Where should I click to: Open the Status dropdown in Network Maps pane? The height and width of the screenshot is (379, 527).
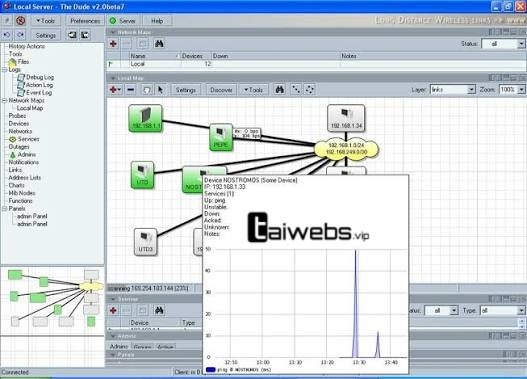pyautogui.click(x=503, y=44)
